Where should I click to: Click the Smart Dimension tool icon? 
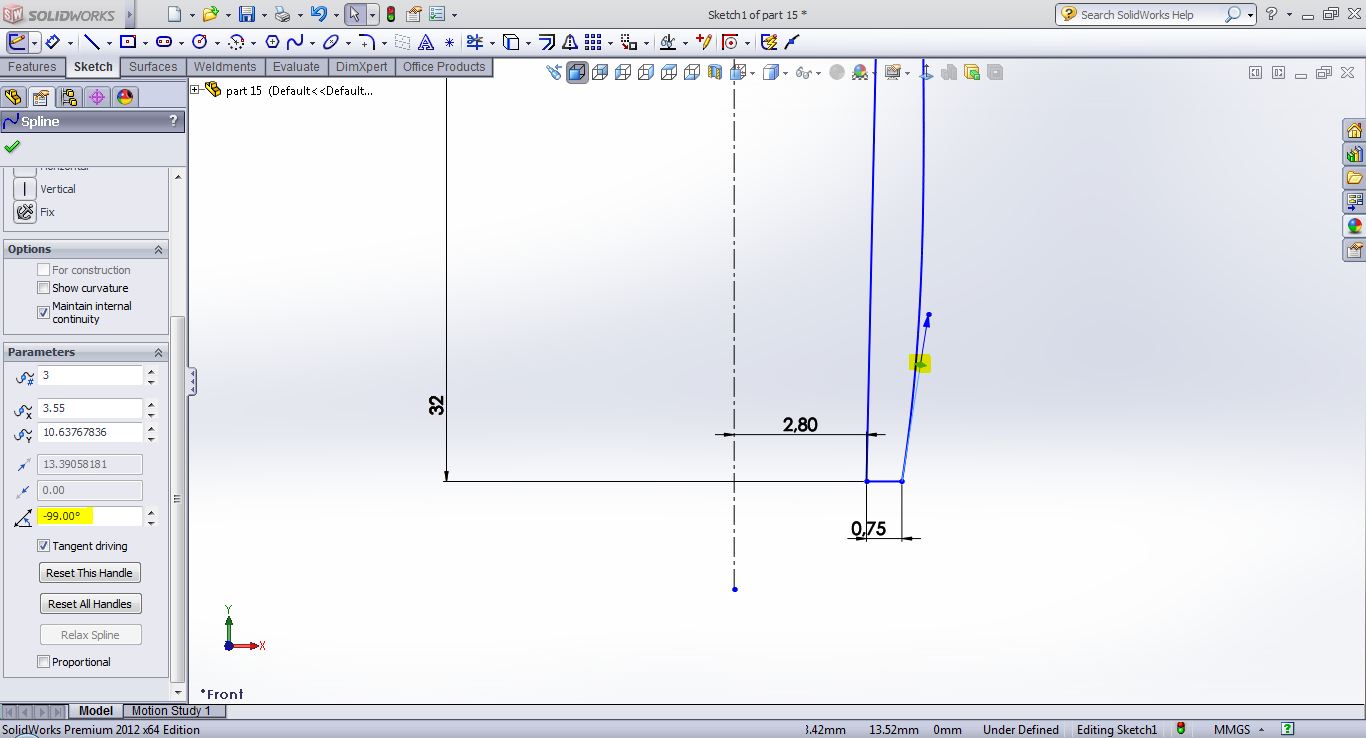pyautogui.click(x=53, y=42)
